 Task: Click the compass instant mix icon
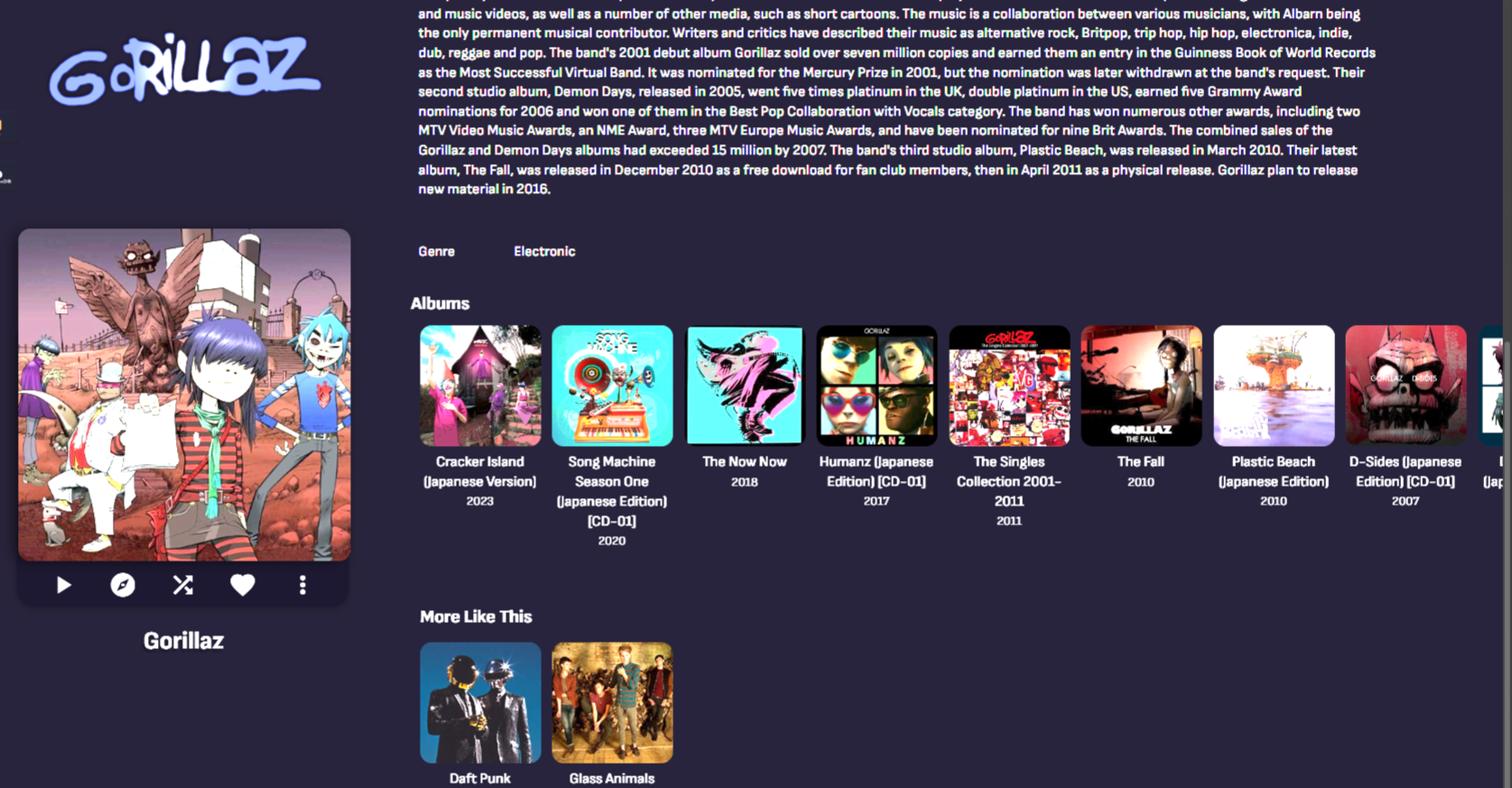tap(123, 585)
